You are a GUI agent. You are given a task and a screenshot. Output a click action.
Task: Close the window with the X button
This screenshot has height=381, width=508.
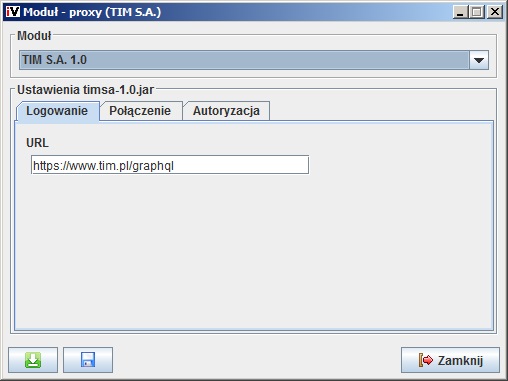point(495,12)
